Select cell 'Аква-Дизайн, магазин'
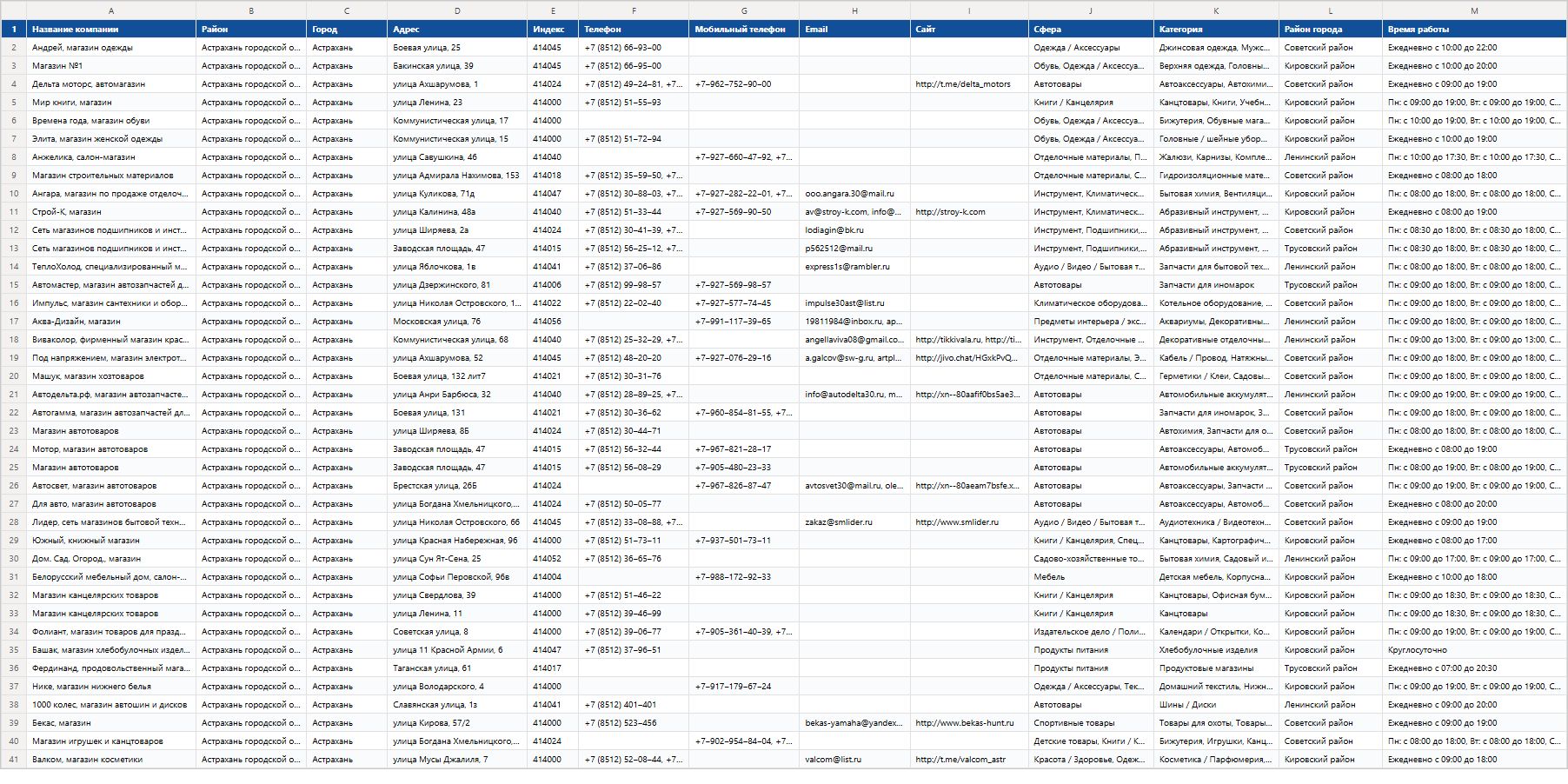1568x784 pixels. point(111,322)
